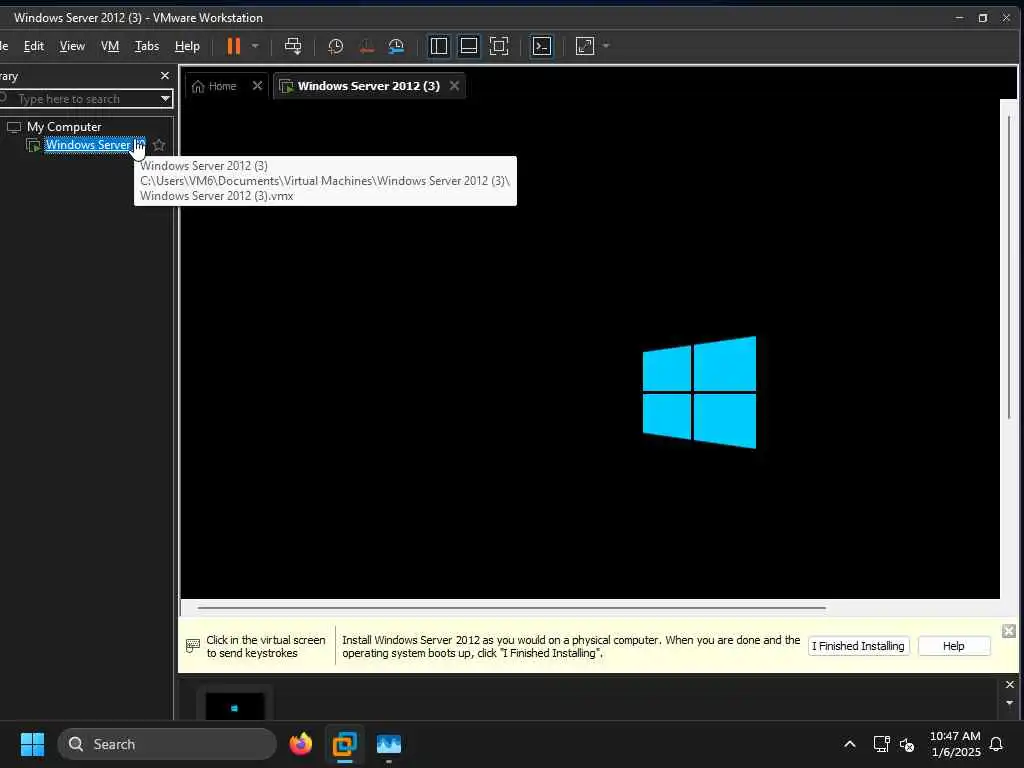
Task: Restore the VMware Workstation window
Action: coord(983,18)
